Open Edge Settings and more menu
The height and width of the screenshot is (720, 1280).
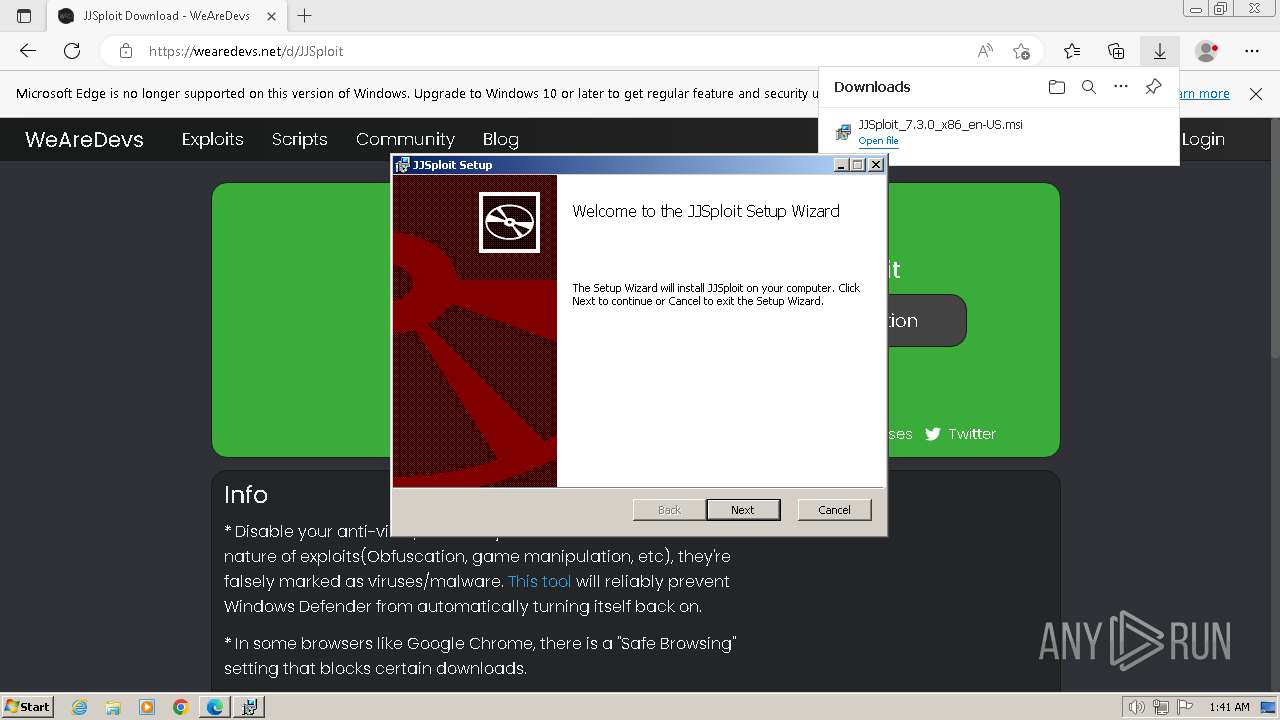(x=1252, y=51)
